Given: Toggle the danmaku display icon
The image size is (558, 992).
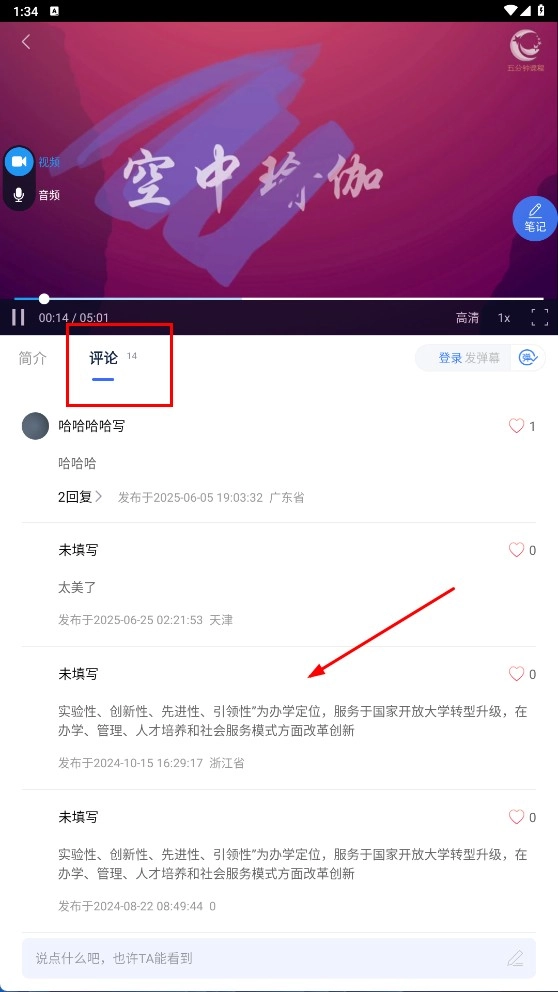Looking at the screenshot, I should pos(528,358).
